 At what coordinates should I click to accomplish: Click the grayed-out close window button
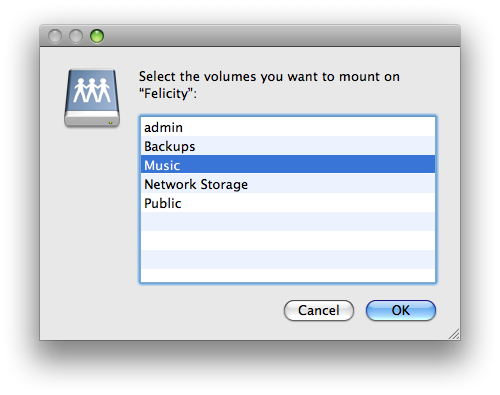[55, 36]
